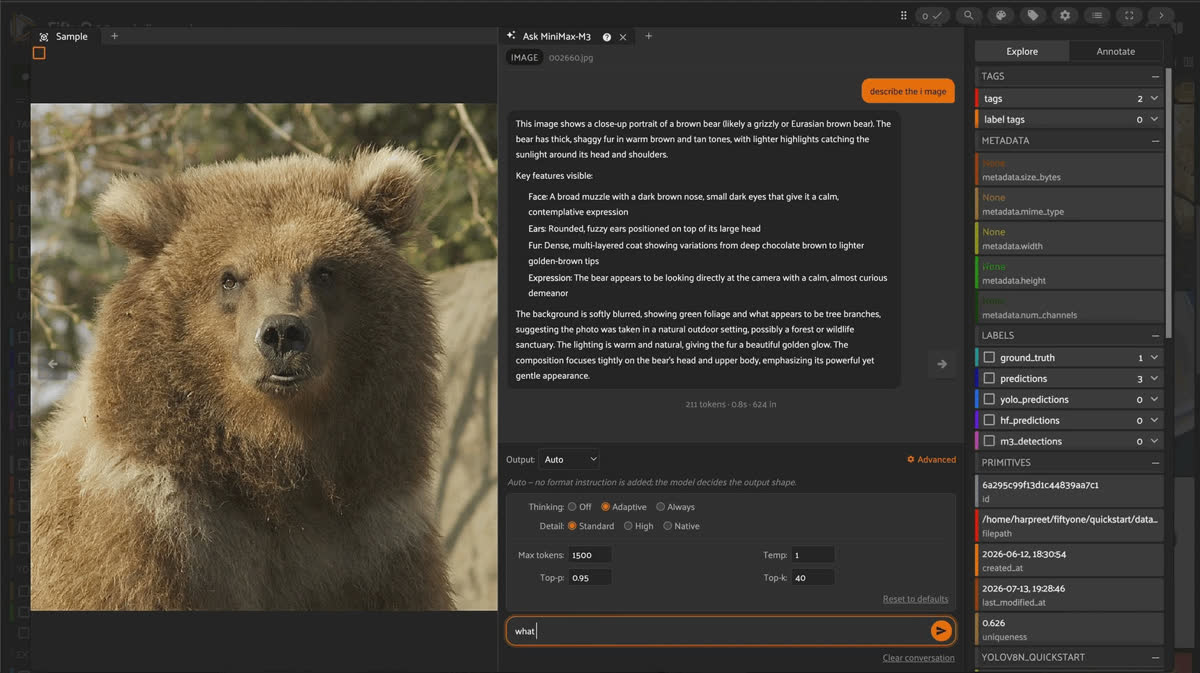Collapse the LABELS section with minus icon
Image resolution: width=1200 pixels, height=673 pixels.
(1155, 335)
